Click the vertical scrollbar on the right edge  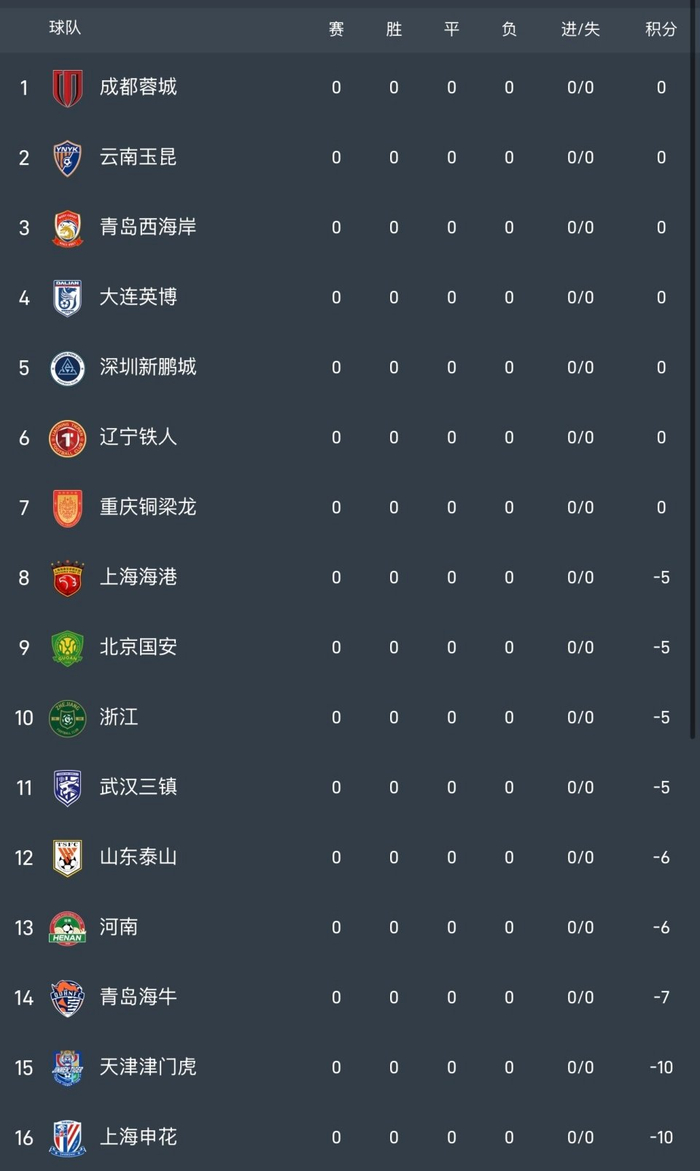tap(693, 400)
